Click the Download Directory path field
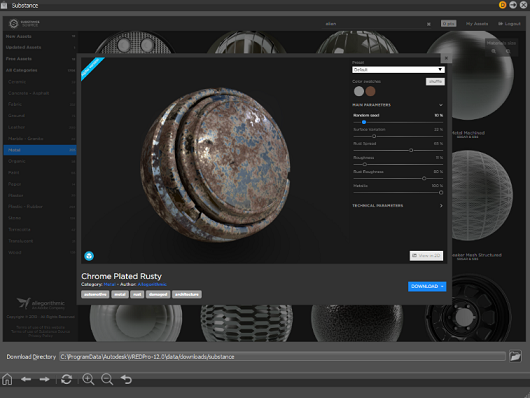The image size is (532, 398). click(x=282, y=357)
